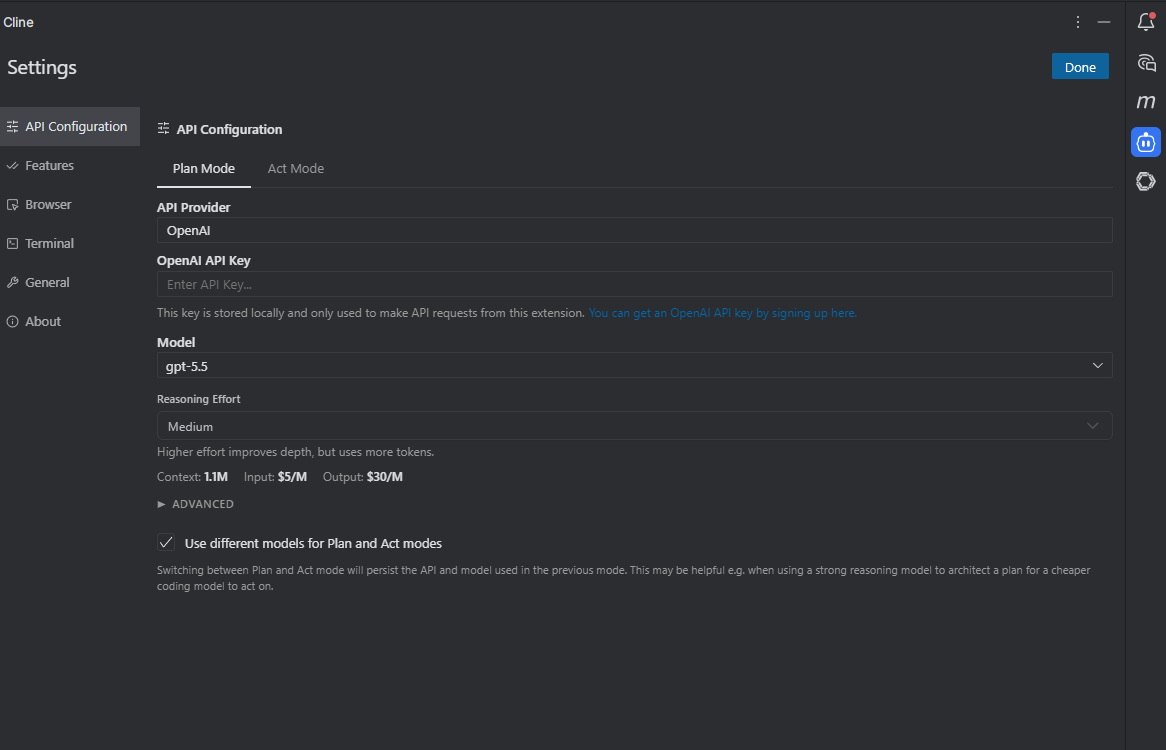Viewport: 1166px width, 750px height.
Task: Open the Maven tool window icon
Action: click(x=1146, y=101)
